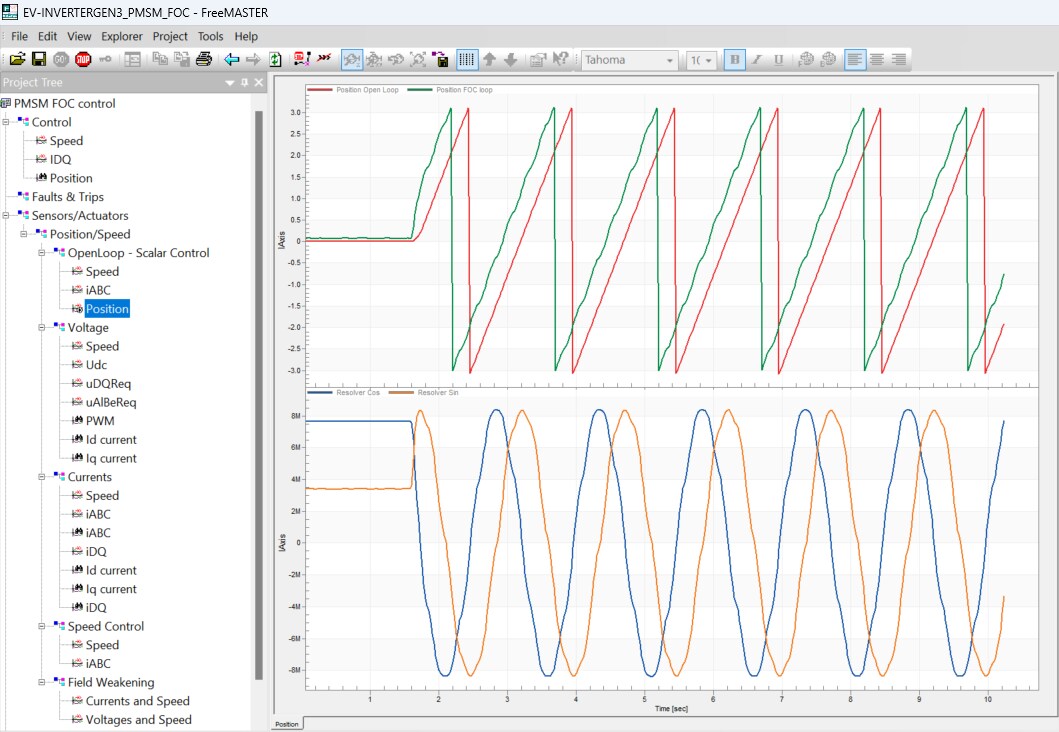Select Faults & Trips in the project tree

tap(67, 197)
